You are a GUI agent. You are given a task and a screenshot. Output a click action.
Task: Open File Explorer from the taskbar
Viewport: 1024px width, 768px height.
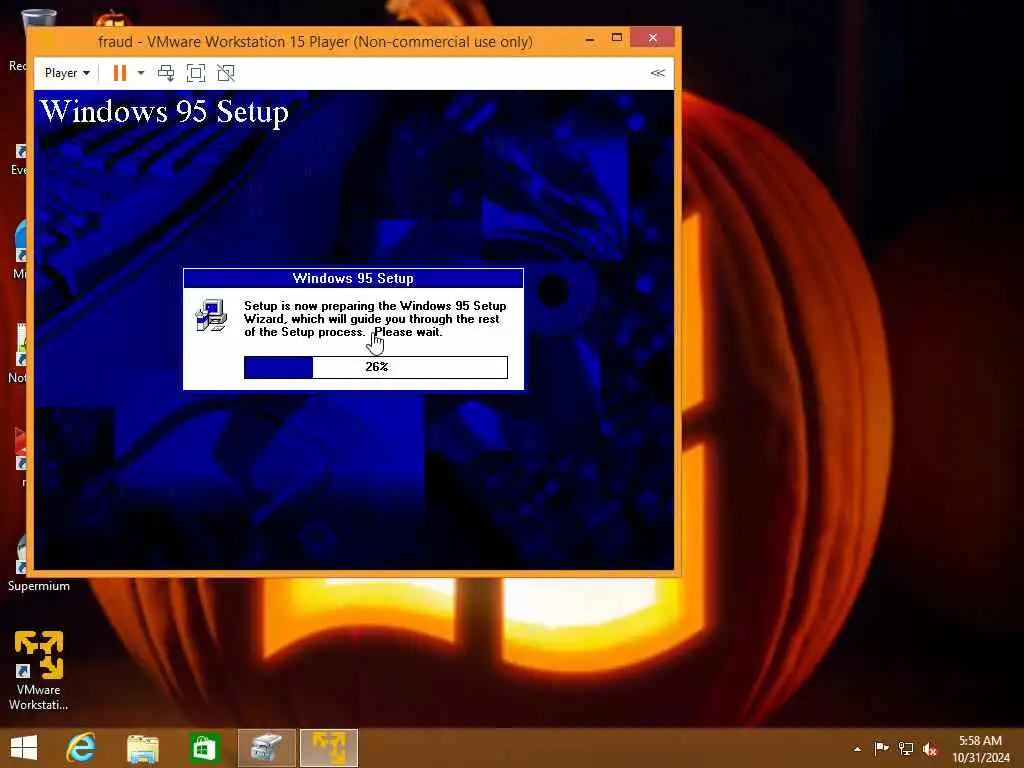(x=143, y=748)
